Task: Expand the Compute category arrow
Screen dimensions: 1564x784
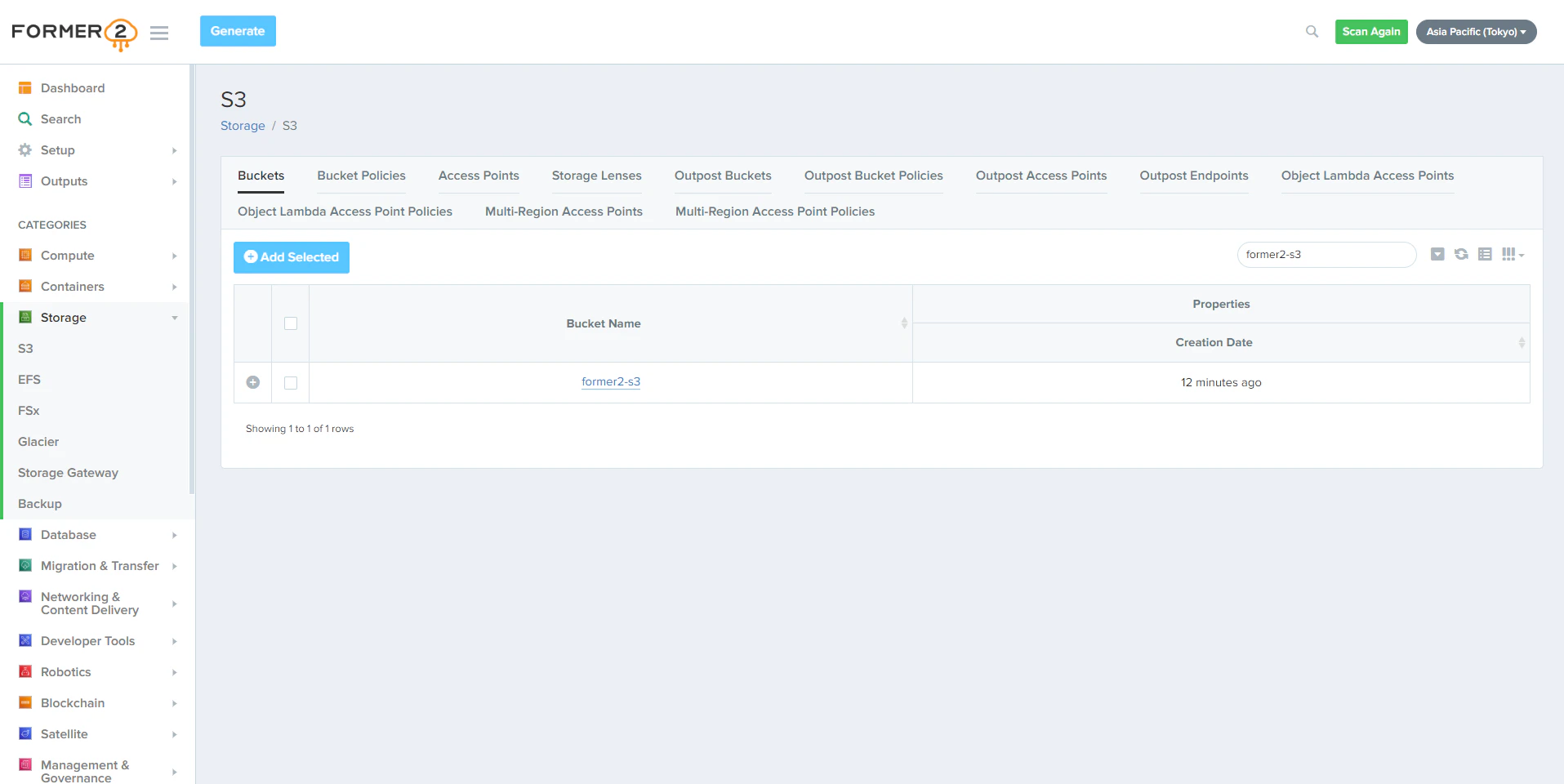Action: coord(175,256)
